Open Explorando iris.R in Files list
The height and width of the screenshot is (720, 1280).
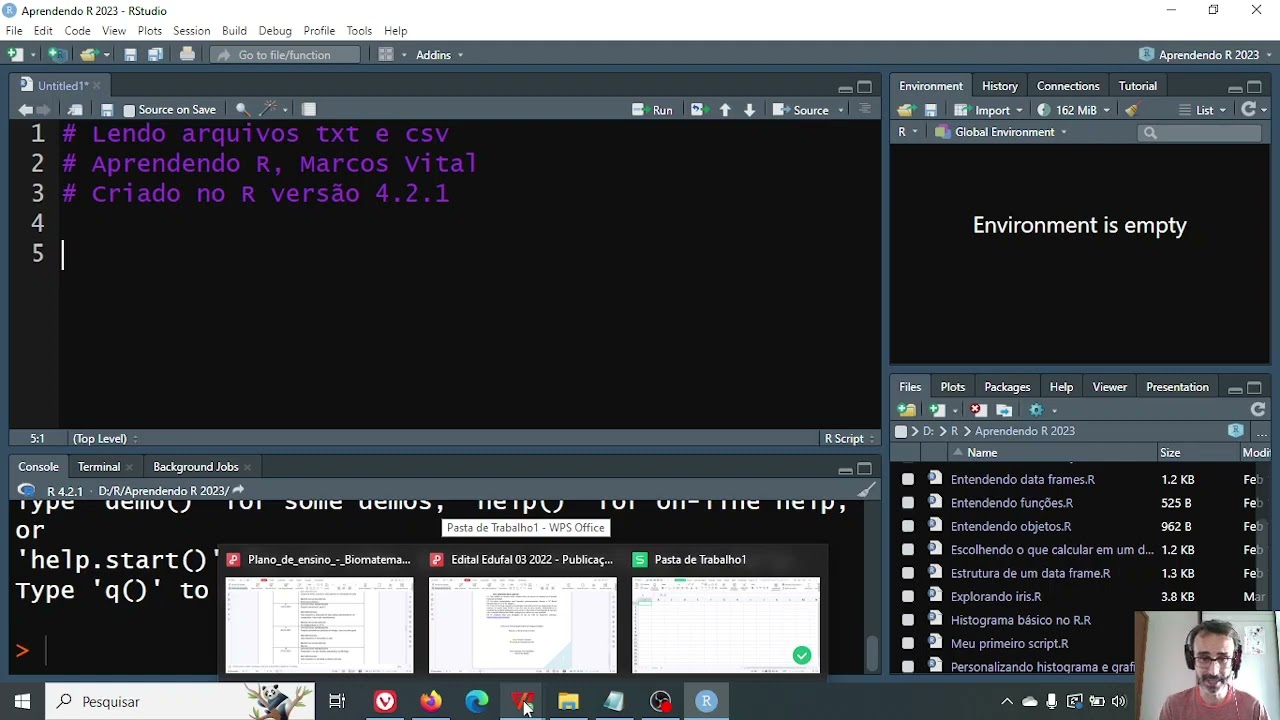996,596
